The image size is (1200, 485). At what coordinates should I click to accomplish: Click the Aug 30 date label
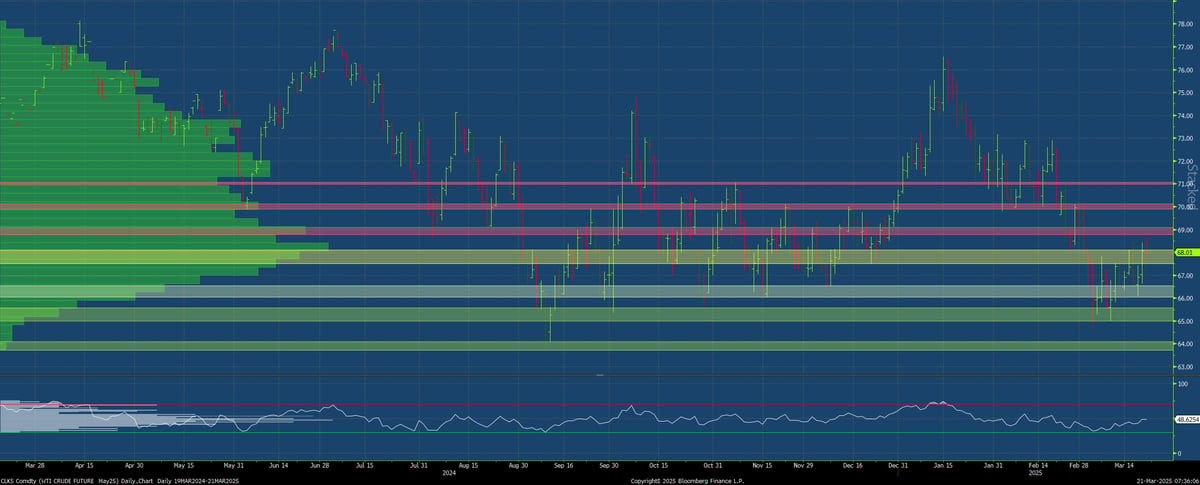click(518, 465)
